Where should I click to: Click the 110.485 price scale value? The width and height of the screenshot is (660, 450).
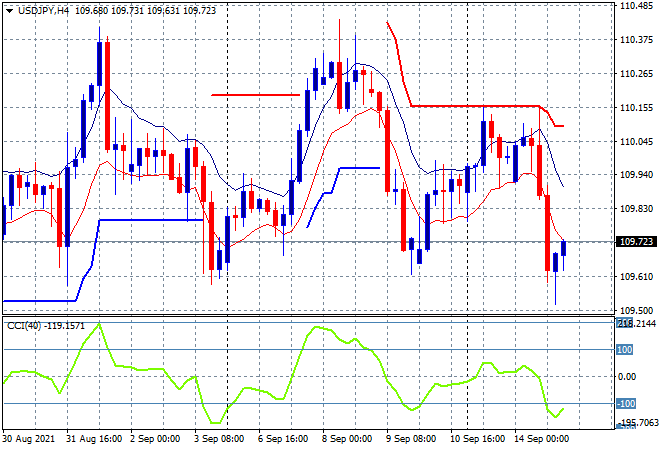coord(636,5)
